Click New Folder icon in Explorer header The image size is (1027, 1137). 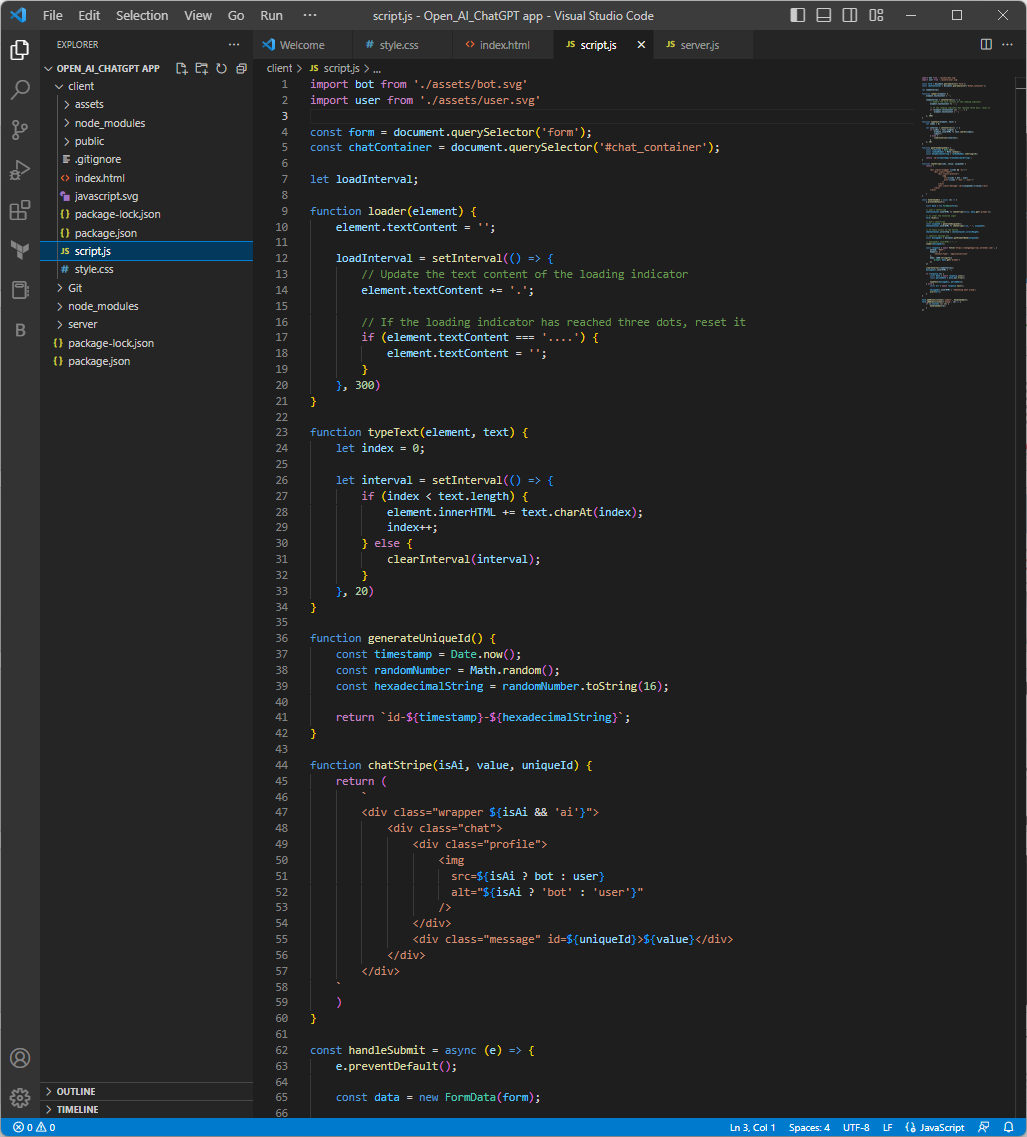point(202,68)
